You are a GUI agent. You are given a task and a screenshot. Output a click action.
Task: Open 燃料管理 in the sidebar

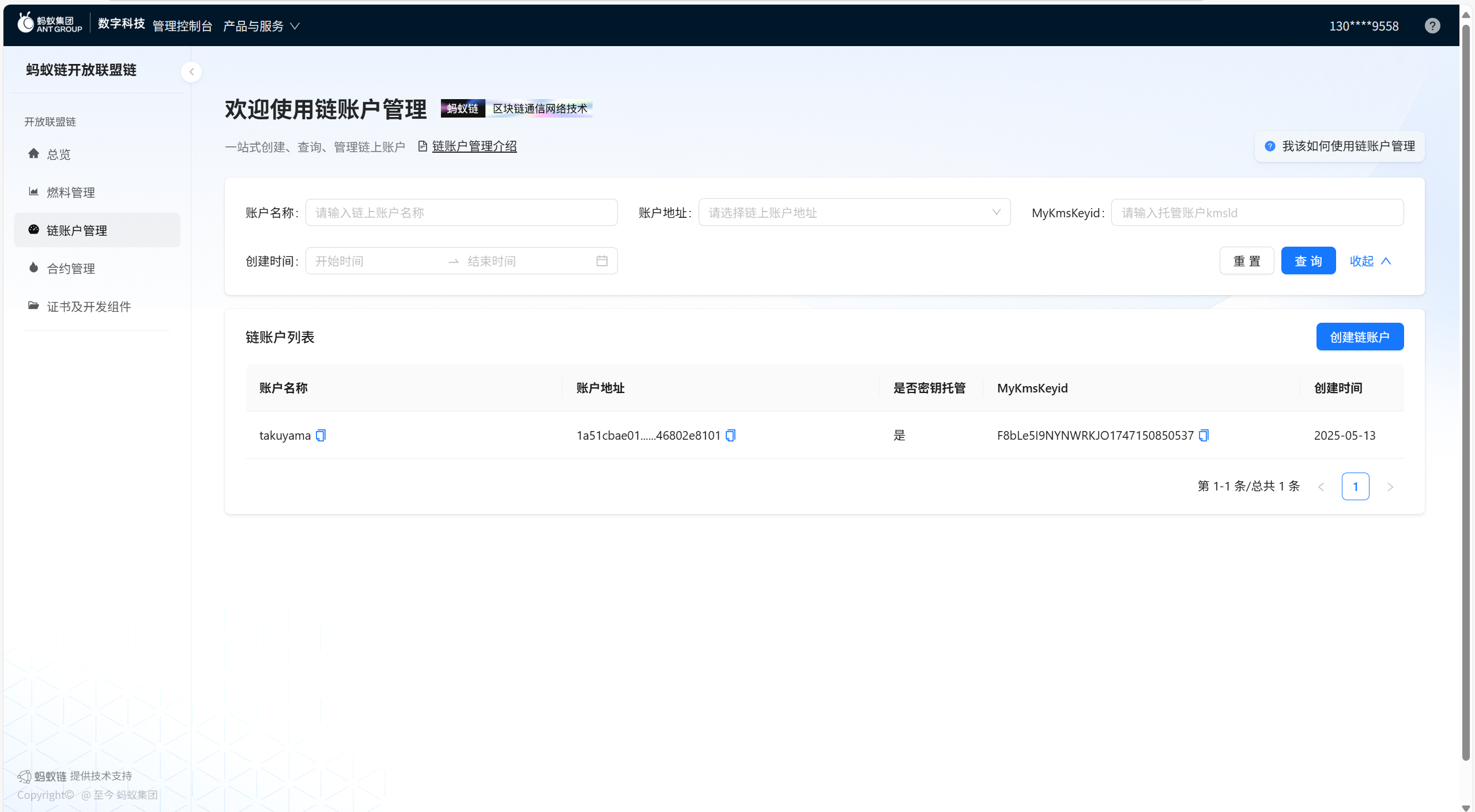coord(71,192)
